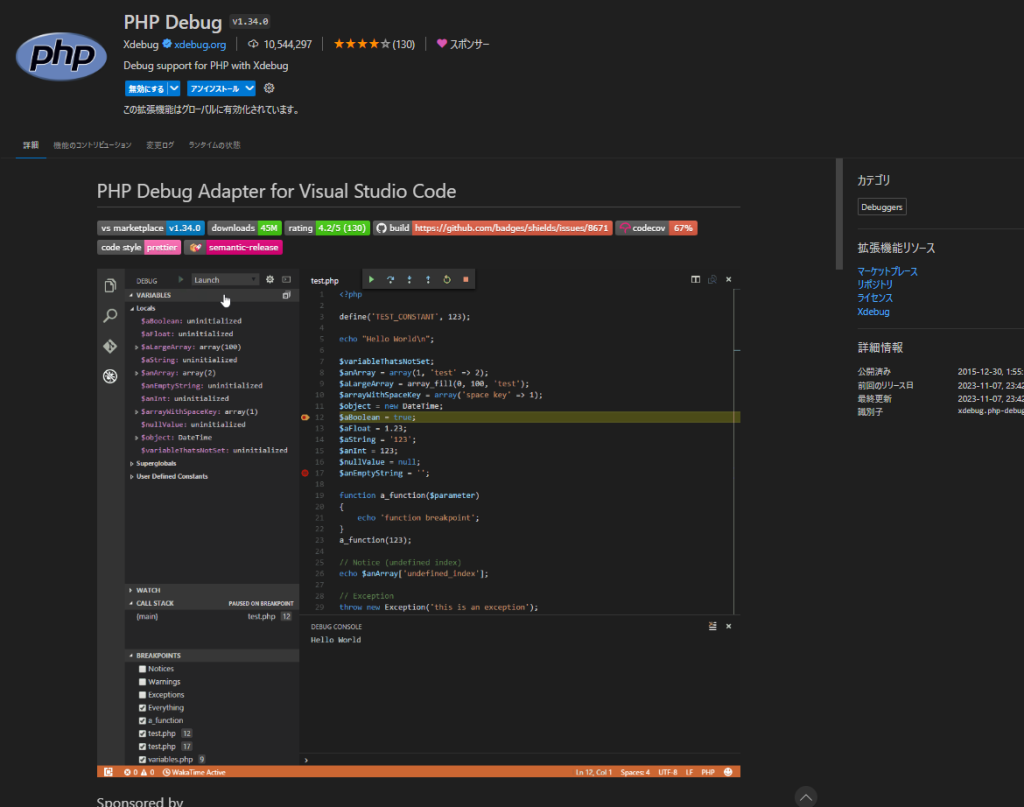This screenshot has width=1024, height=807.
Task: Collapse the Locals tree node
Action: pyautogui.click(x=133, y=308)
